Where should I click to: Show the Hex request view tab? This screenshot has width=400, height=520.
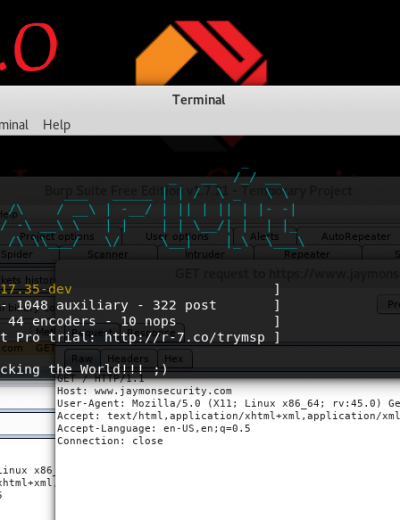pyautogui.click(x=174, y=359)
